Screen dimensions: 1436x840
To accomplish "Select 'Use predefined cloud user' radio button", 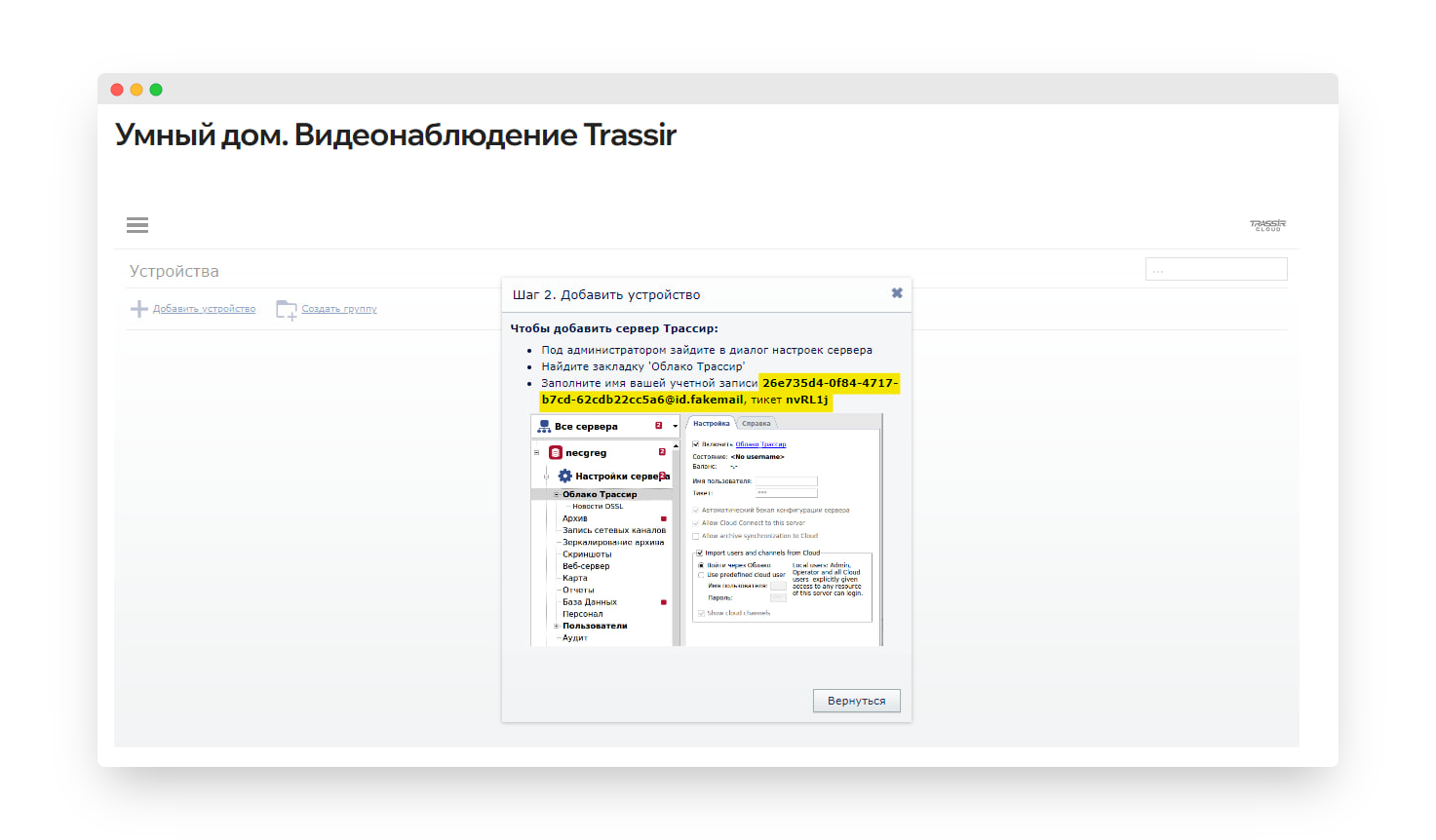I will point(701,575).
